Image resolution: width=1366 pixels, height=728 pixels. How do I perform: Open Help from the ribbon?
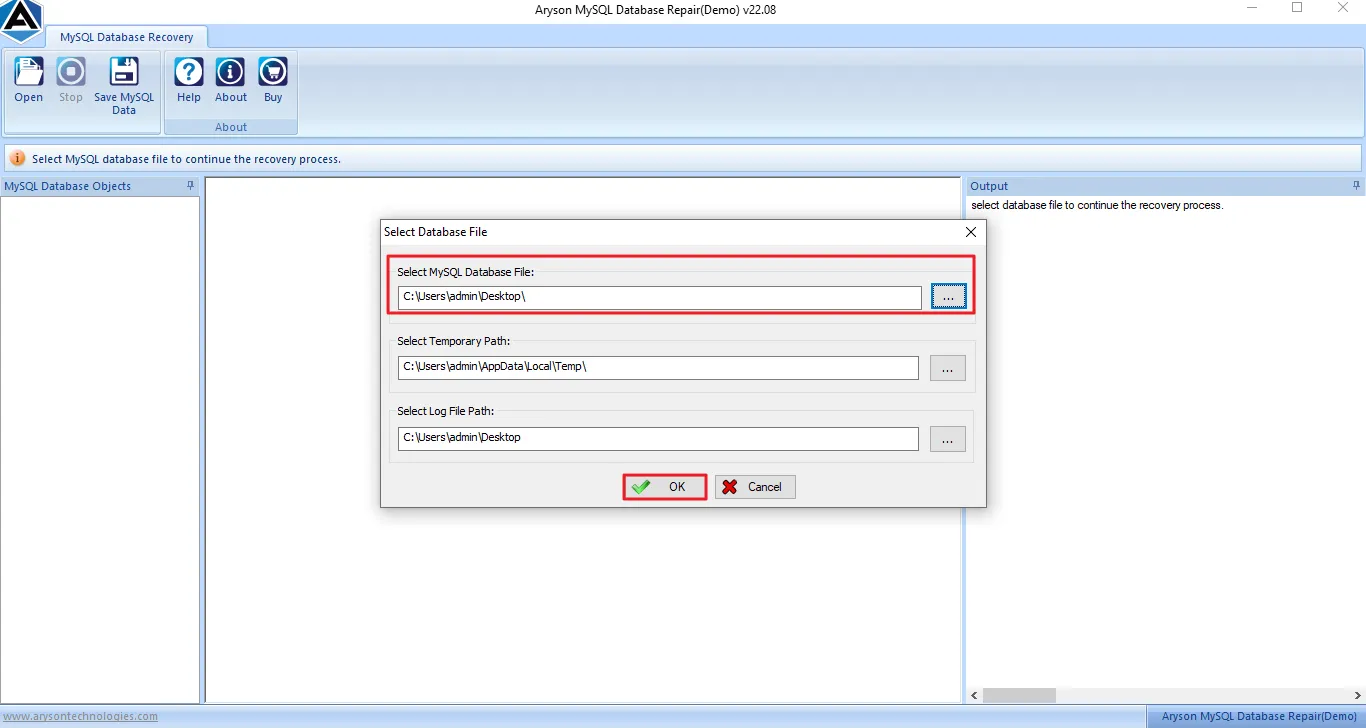point(189,80)
